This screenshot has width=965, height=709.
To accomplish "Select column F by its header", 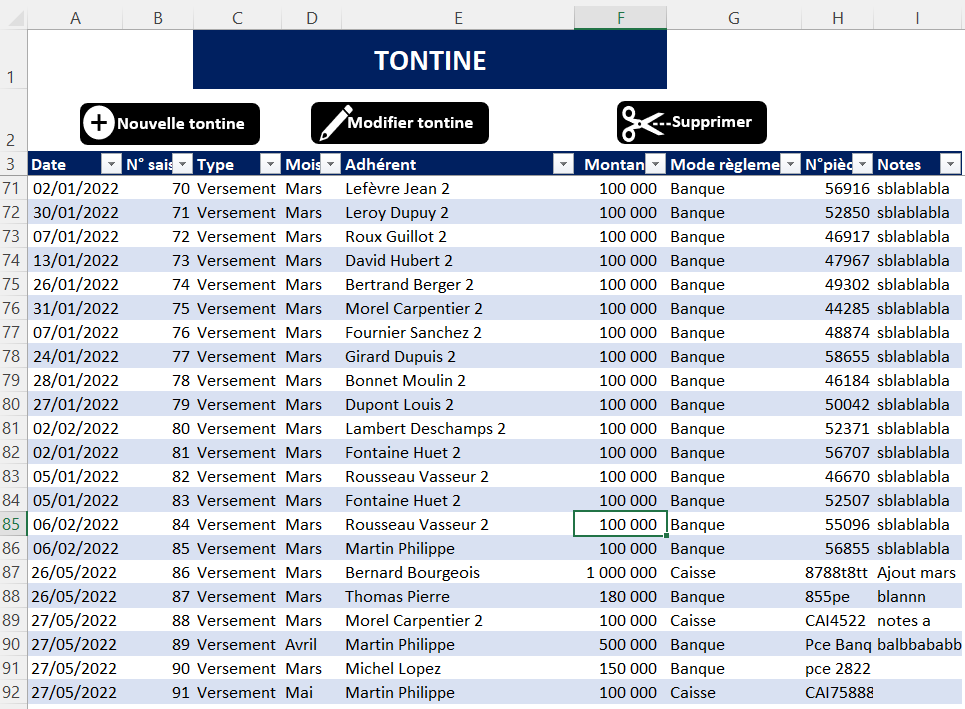I will tap(620, 18).
